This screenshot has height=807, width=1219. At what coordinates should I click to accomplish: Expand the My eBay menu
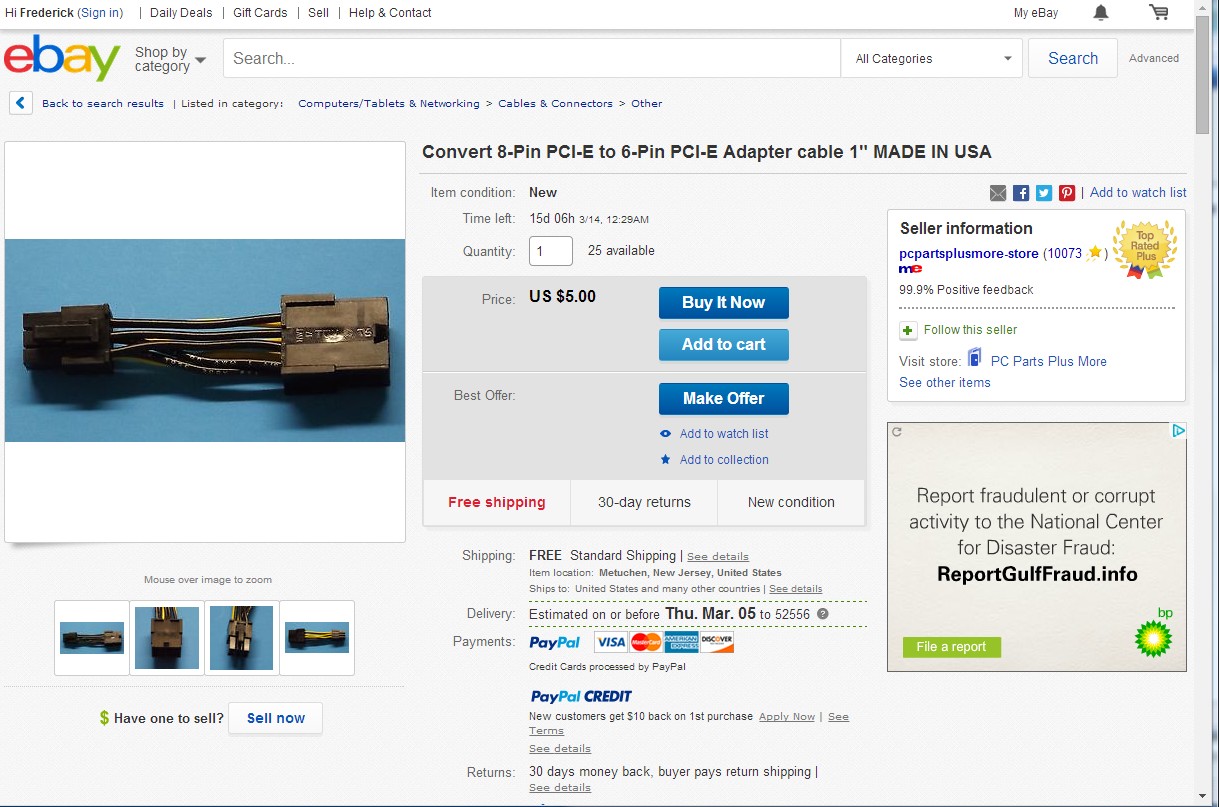click(x=1036, y=13)
